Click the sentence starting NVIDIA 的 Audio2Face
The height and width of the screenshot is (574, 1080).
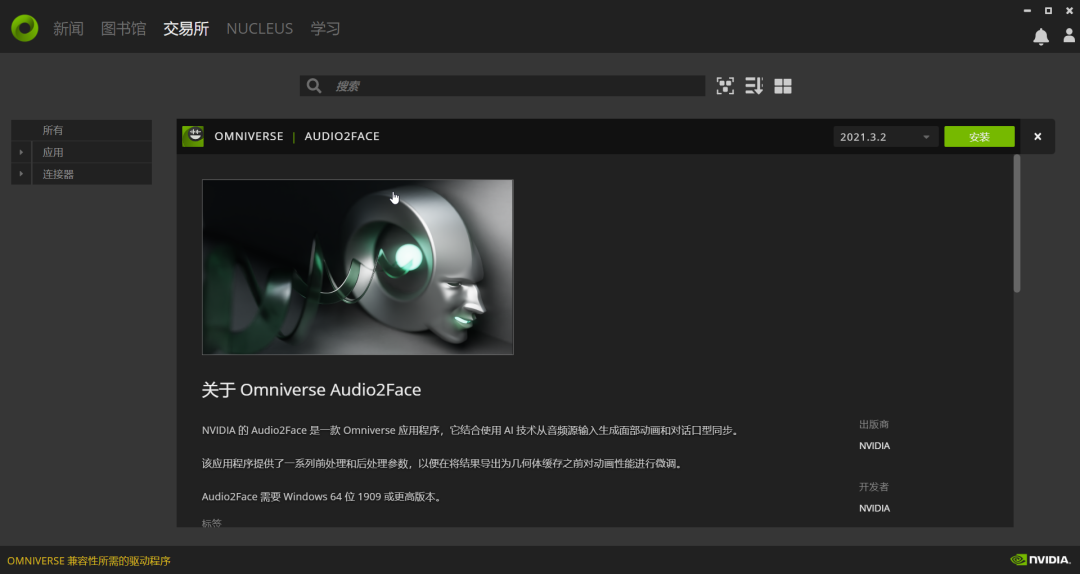tap(471, 431)
